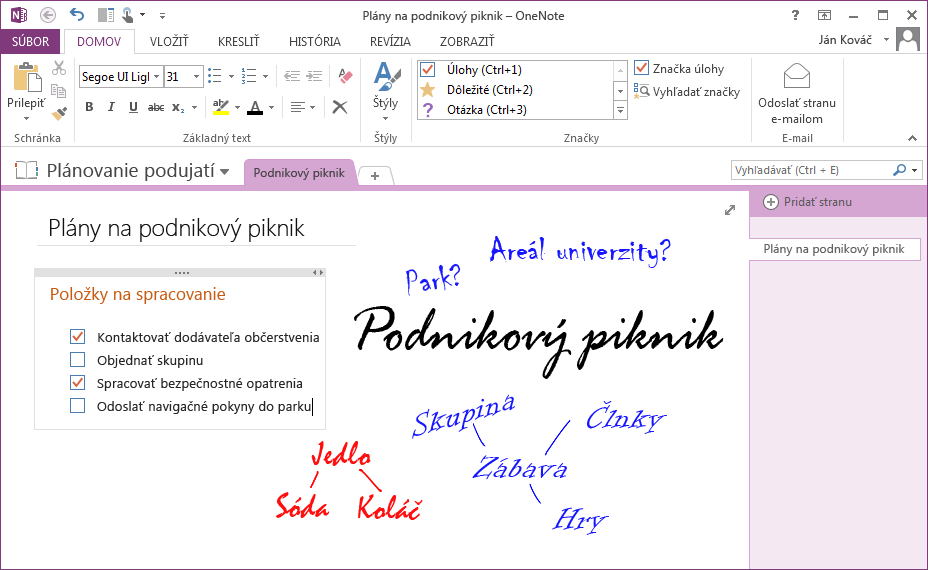Screen dimensions: 928x570
Task: Clear all formatting with eraser icon
Action: coord(345,76)
